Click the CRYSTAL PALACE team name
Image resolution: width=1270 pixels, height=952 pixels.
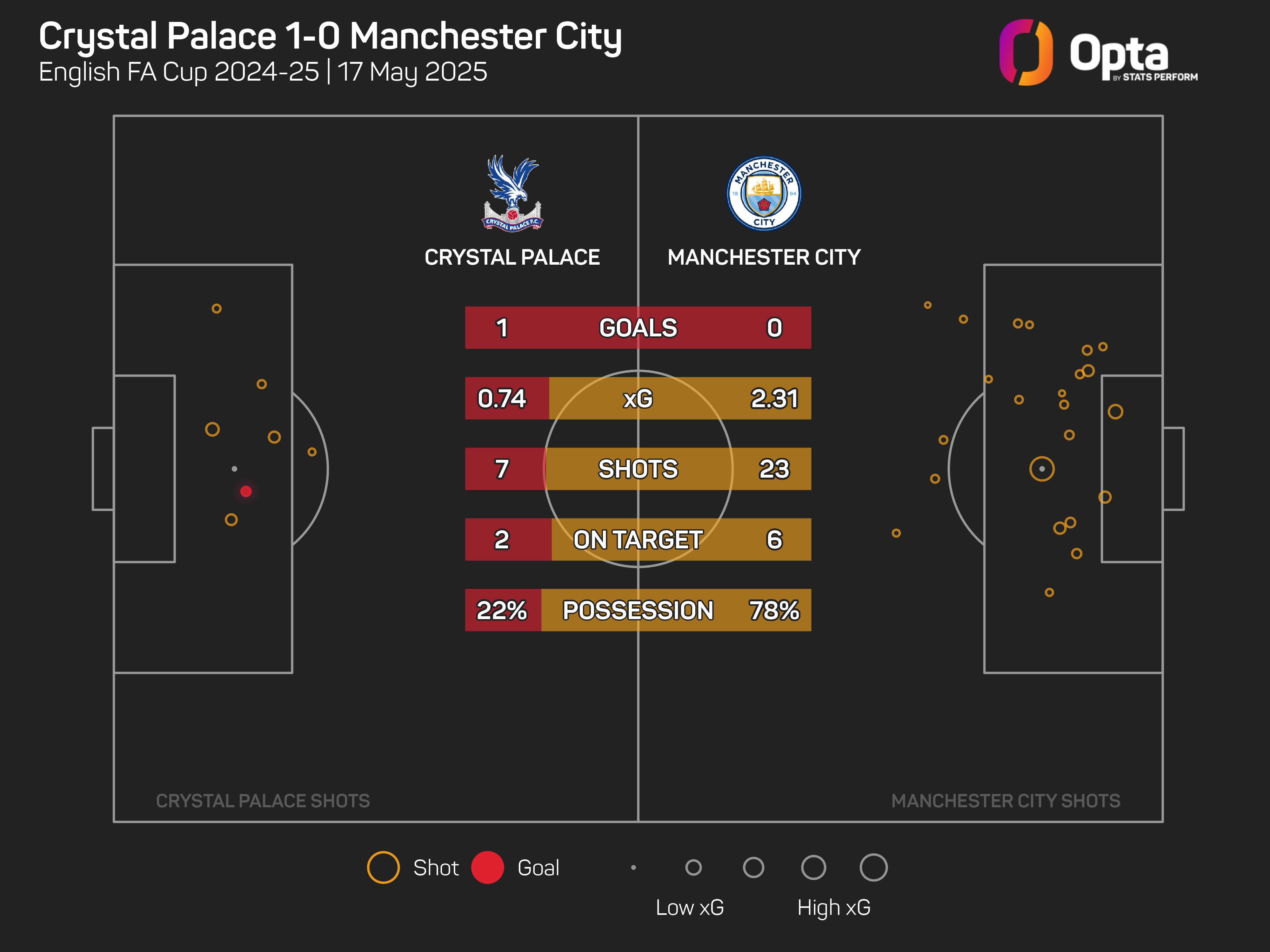pos(512,257)
